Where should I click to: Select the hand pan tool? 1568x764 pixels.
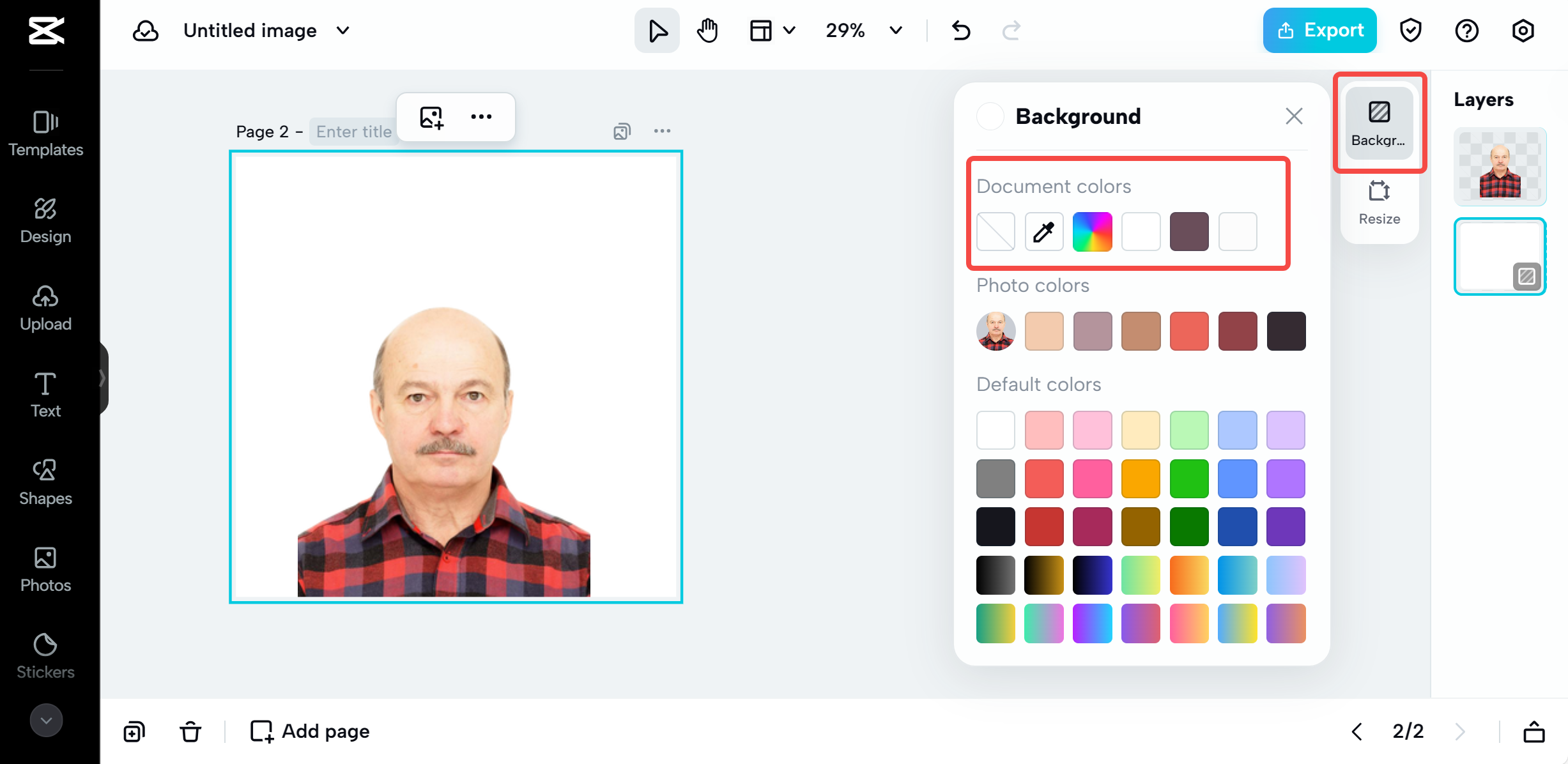click(707, 30)
